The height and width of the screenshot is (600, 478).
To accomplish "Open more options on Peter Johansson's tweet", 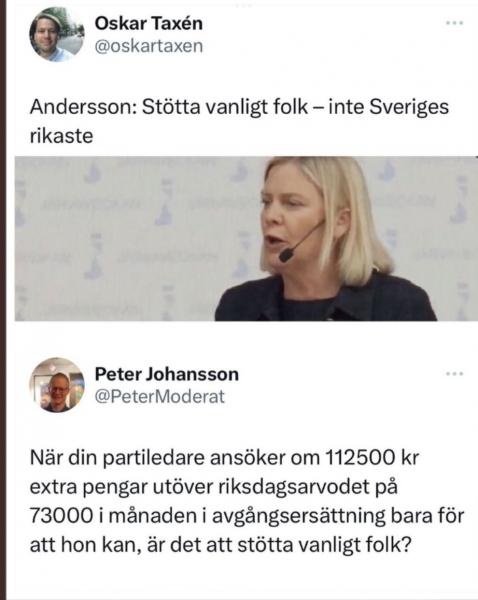I will coord(455,373).
